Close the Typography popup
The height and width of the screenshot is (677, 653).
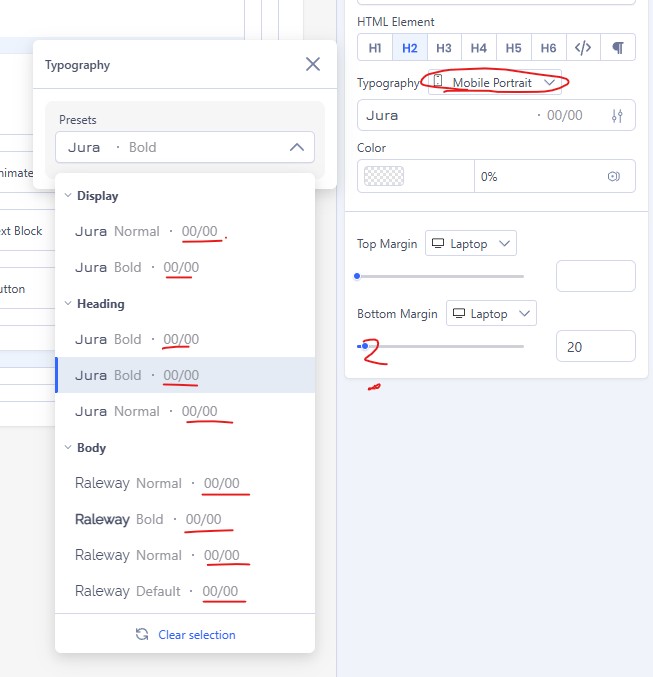(x=313, y=64)
